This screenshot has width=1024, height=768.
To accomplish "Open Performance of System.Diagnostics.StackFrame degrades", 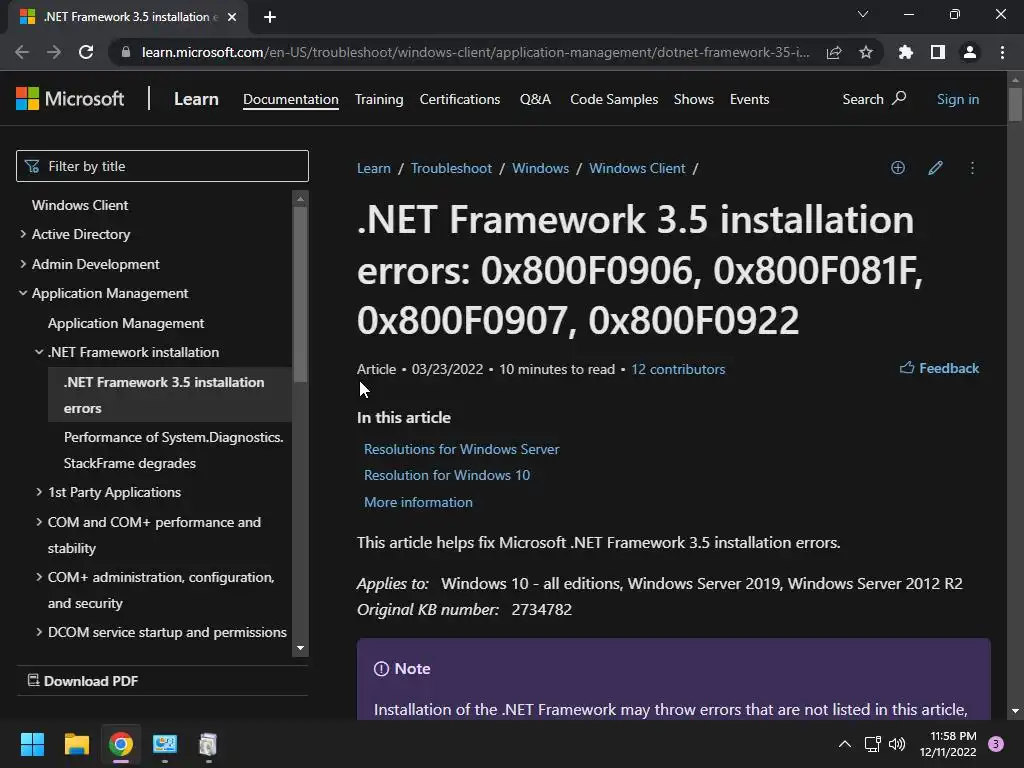I will click(x=174, y=450).
